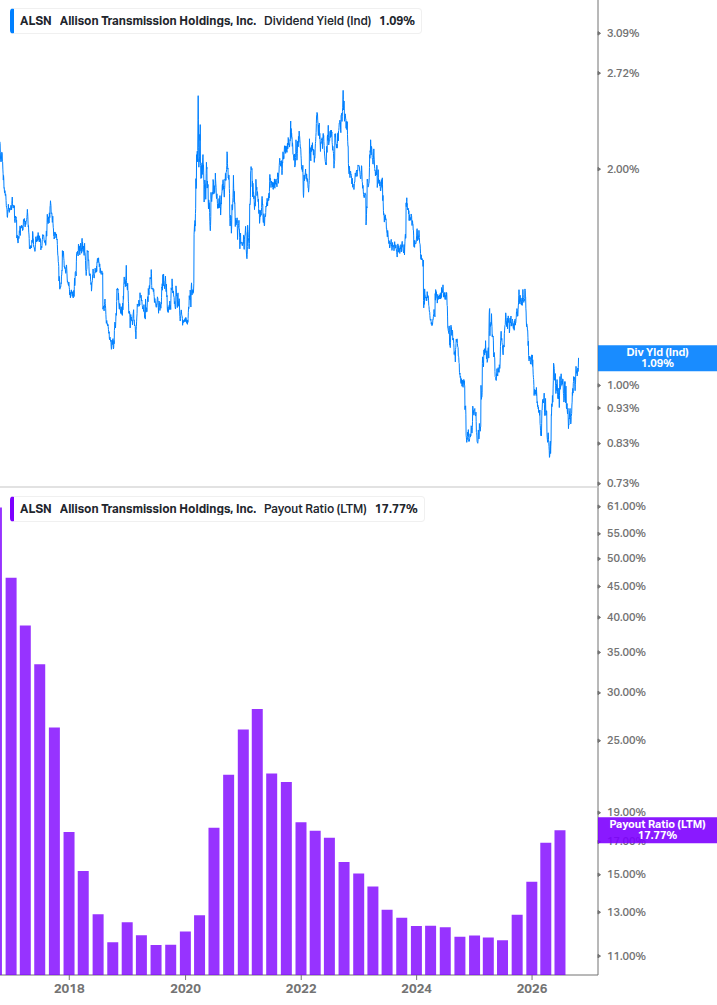
Task: Click the 15.00% payout axis label
Action: (627, 874)
